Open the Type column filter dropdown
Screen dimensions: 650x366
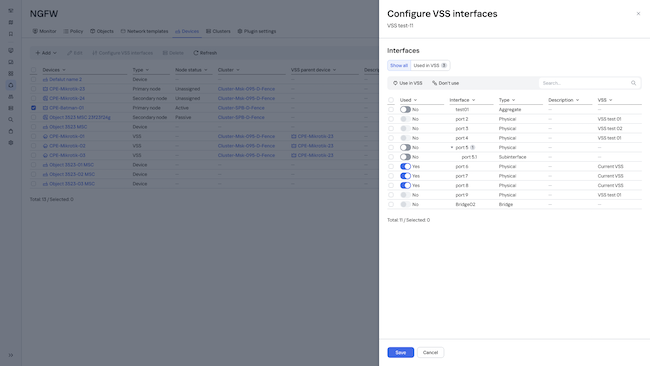click(x=513, y=100)
